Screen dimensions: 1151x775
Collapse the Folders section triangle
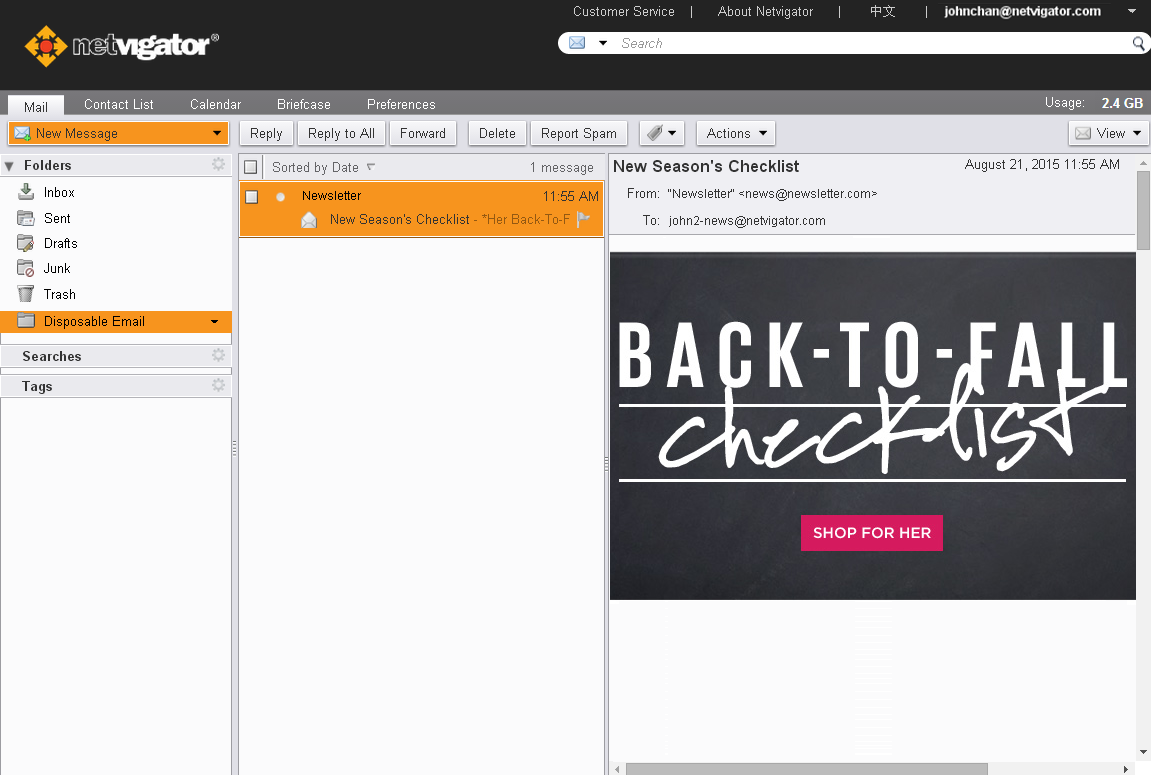point(9,166)
